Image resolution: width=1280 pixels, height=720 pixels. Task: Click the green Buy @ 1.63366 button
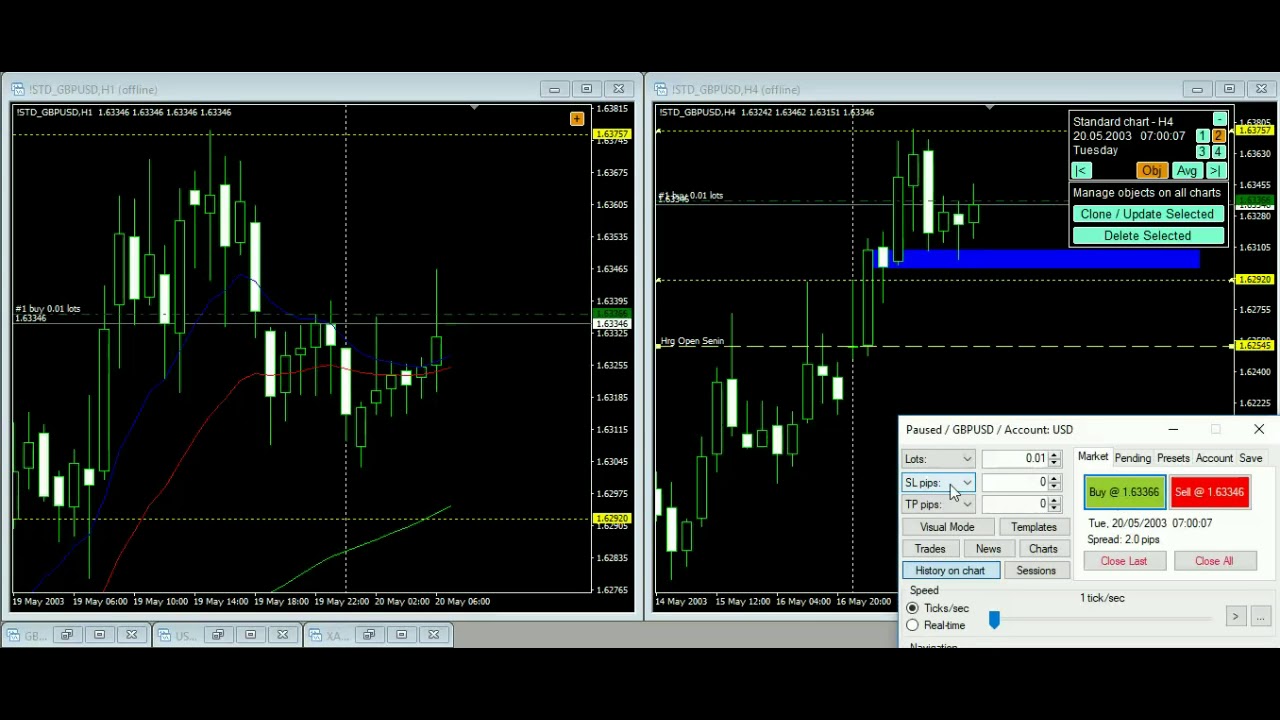[1124, 492]
